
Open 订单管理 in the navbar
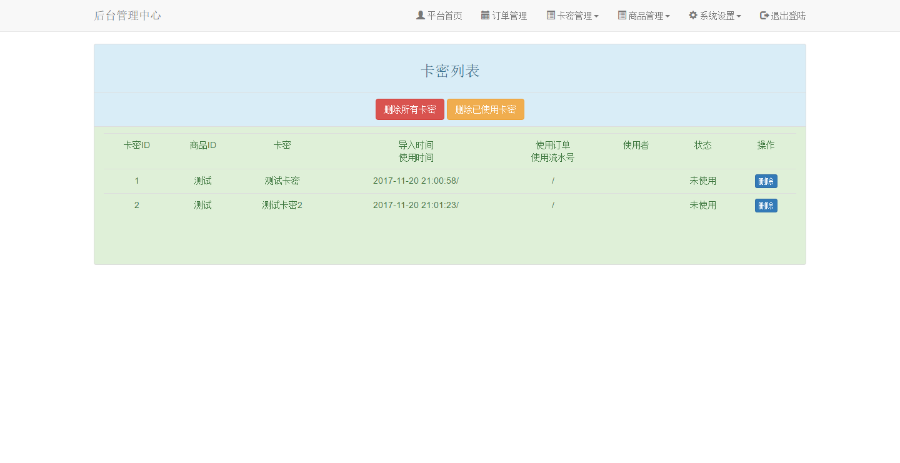coord(504,15)
